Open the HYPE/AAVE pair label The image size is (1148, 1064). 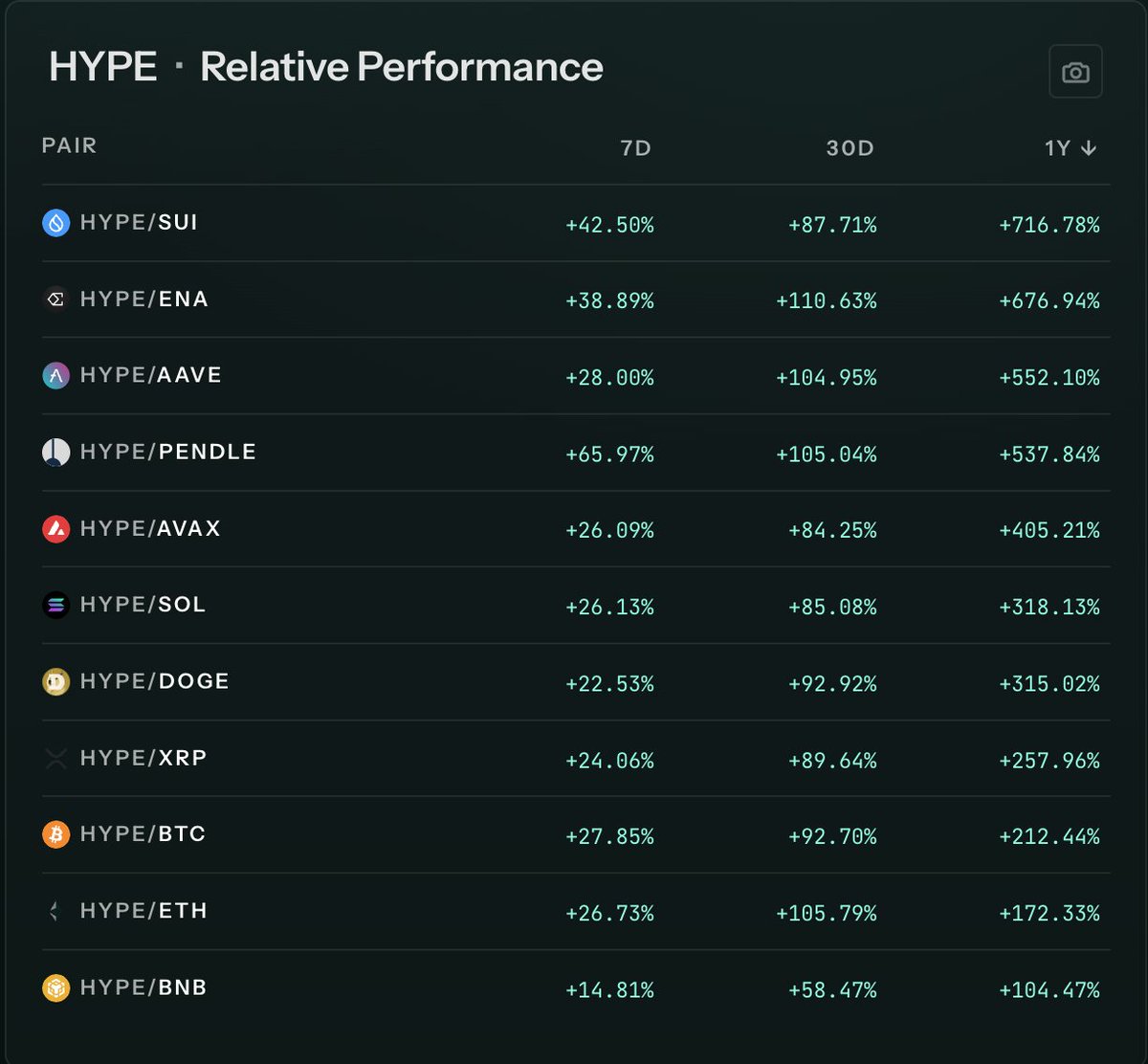point(151,375)
